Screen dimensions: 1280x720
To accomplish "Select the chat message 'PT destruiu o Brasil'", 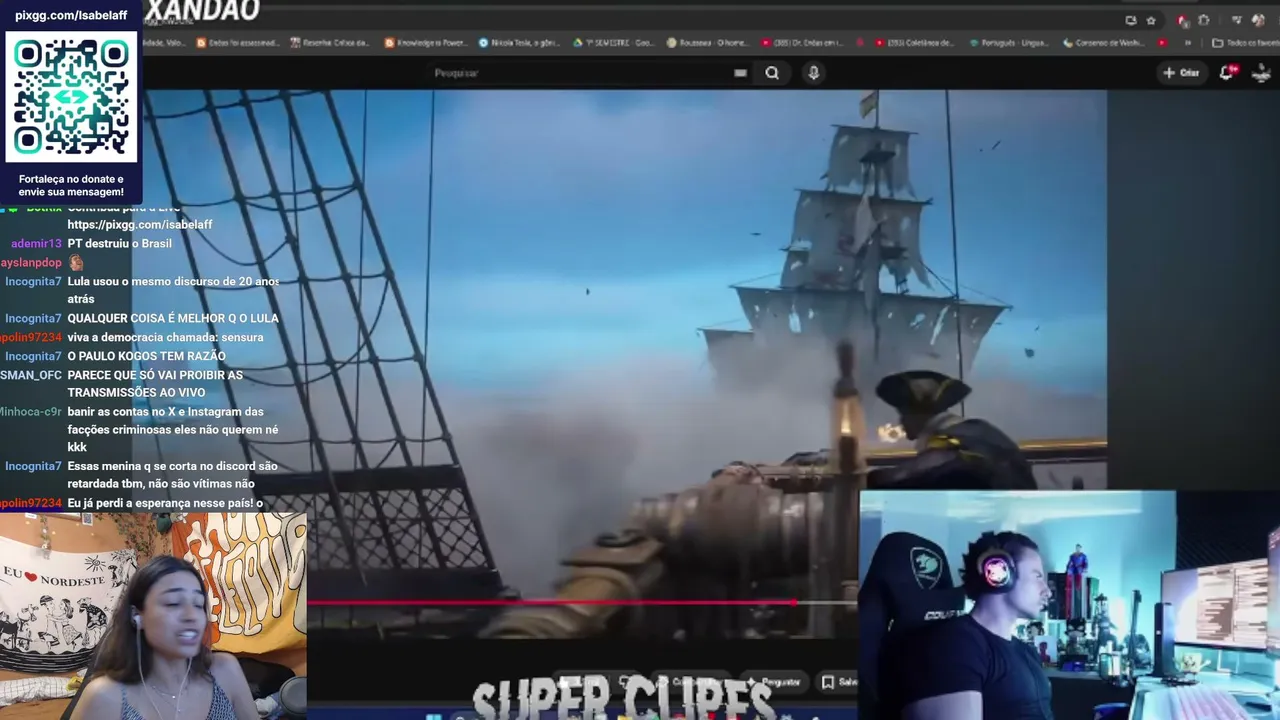I will coord(119,244).
